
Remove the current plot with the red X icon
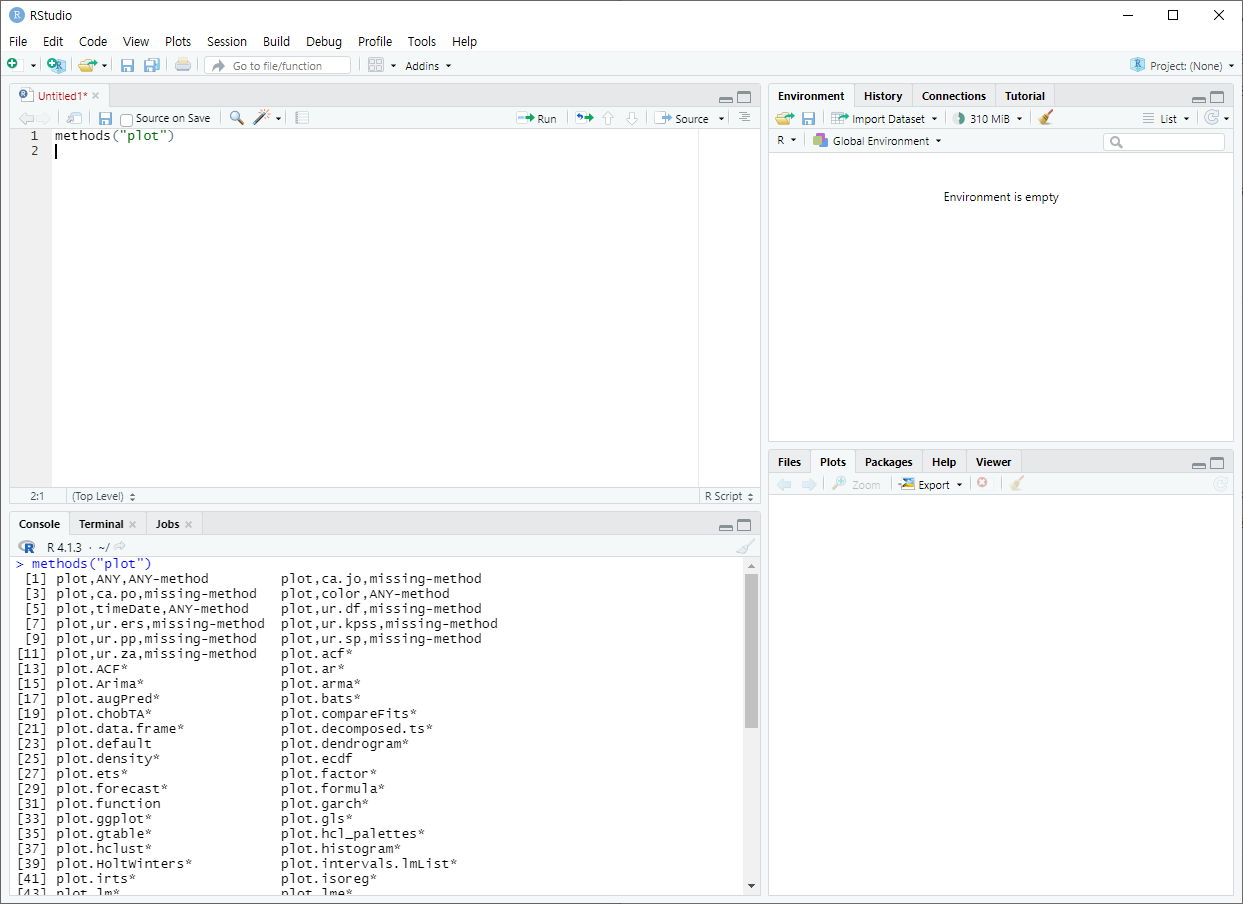tap(982, 483)
